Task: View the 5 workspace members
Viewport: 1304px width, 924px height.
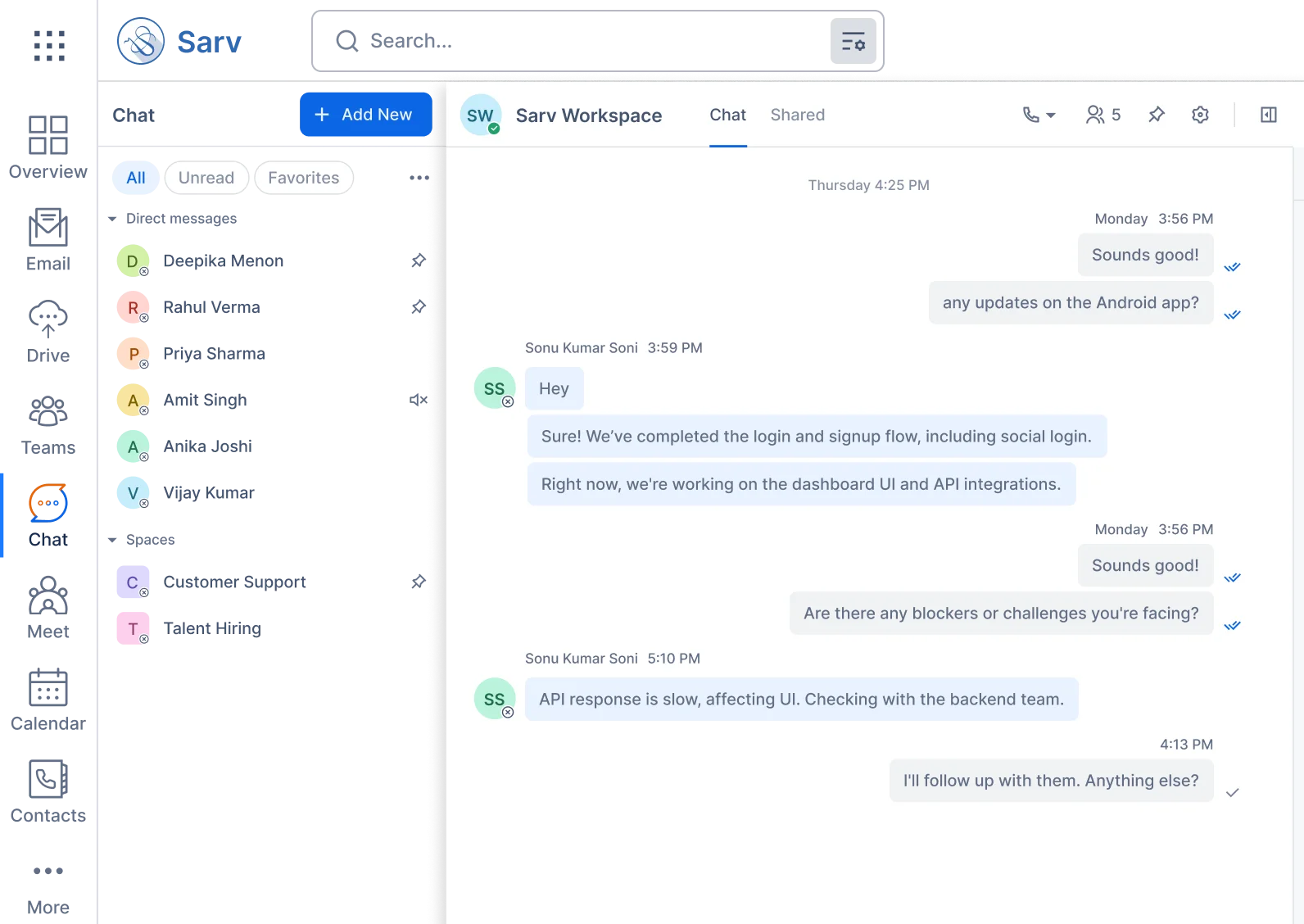Action: pos(1103,115)
